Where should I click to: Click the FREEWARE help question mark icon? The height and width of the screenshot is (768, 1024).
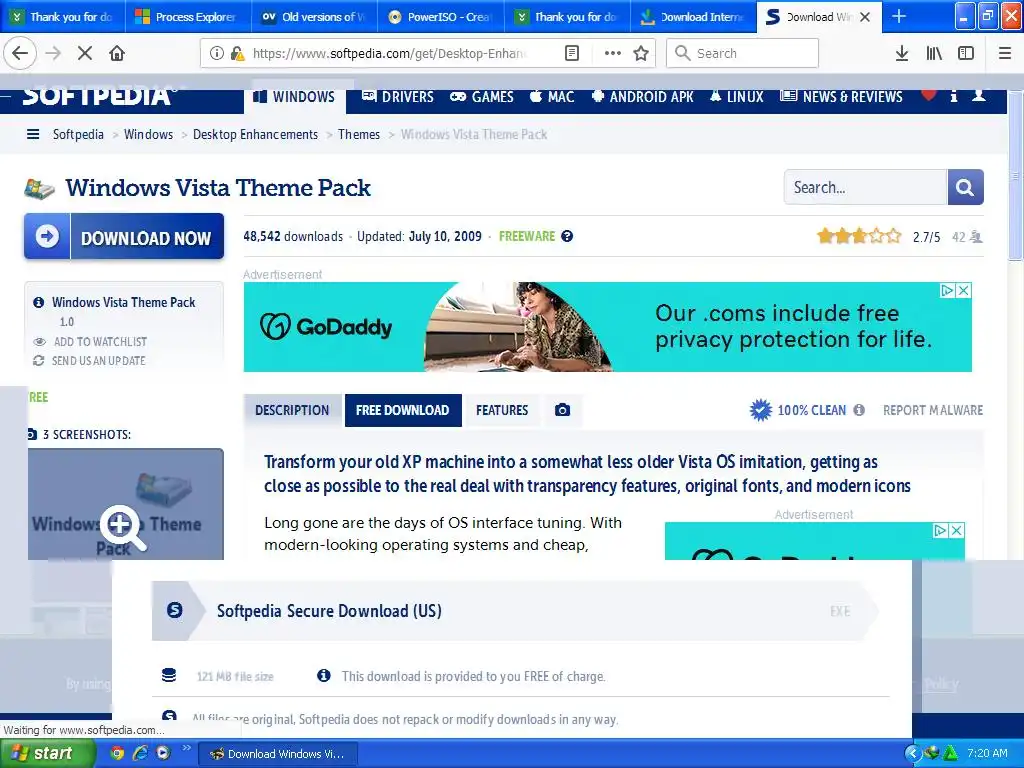point(567,236)
